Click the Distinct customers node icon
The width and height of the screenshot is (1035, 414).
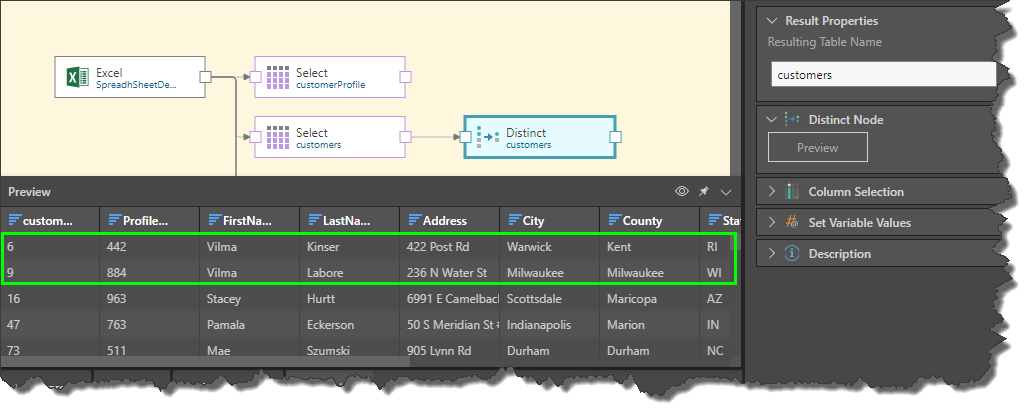[487, 138]
